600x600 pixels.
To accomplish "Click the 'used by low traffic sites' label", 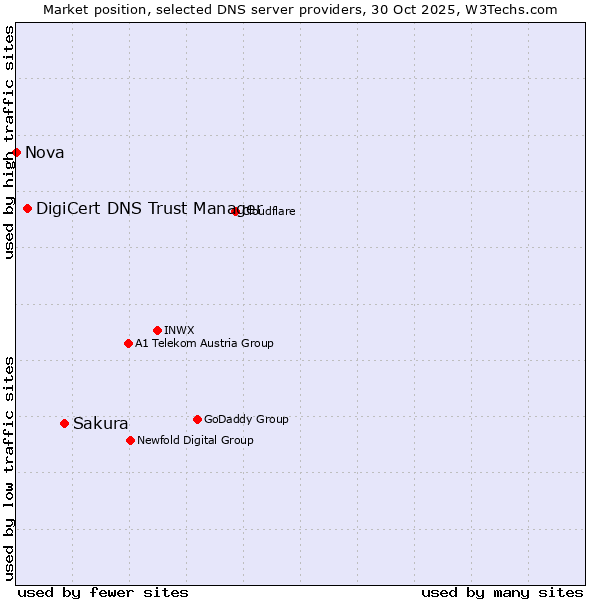I will (9, 467).
